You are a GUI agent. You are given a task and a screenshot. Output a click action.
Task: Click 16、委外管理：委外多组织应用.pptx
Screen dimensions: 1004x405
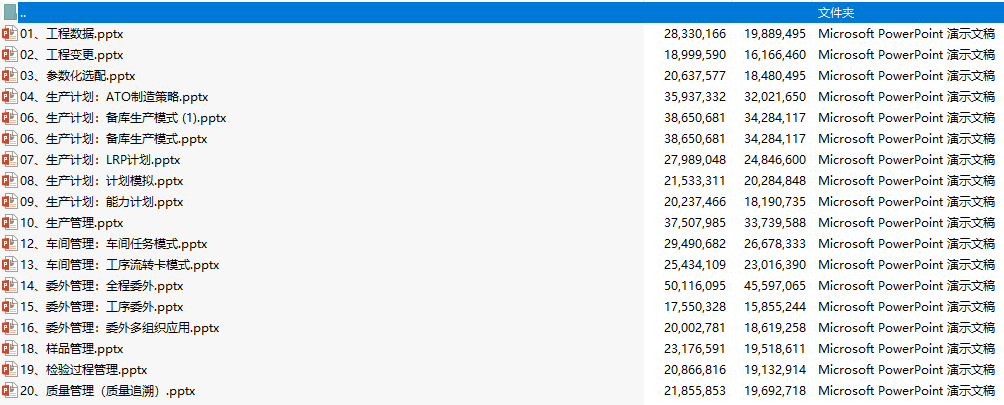pos(120,328)
